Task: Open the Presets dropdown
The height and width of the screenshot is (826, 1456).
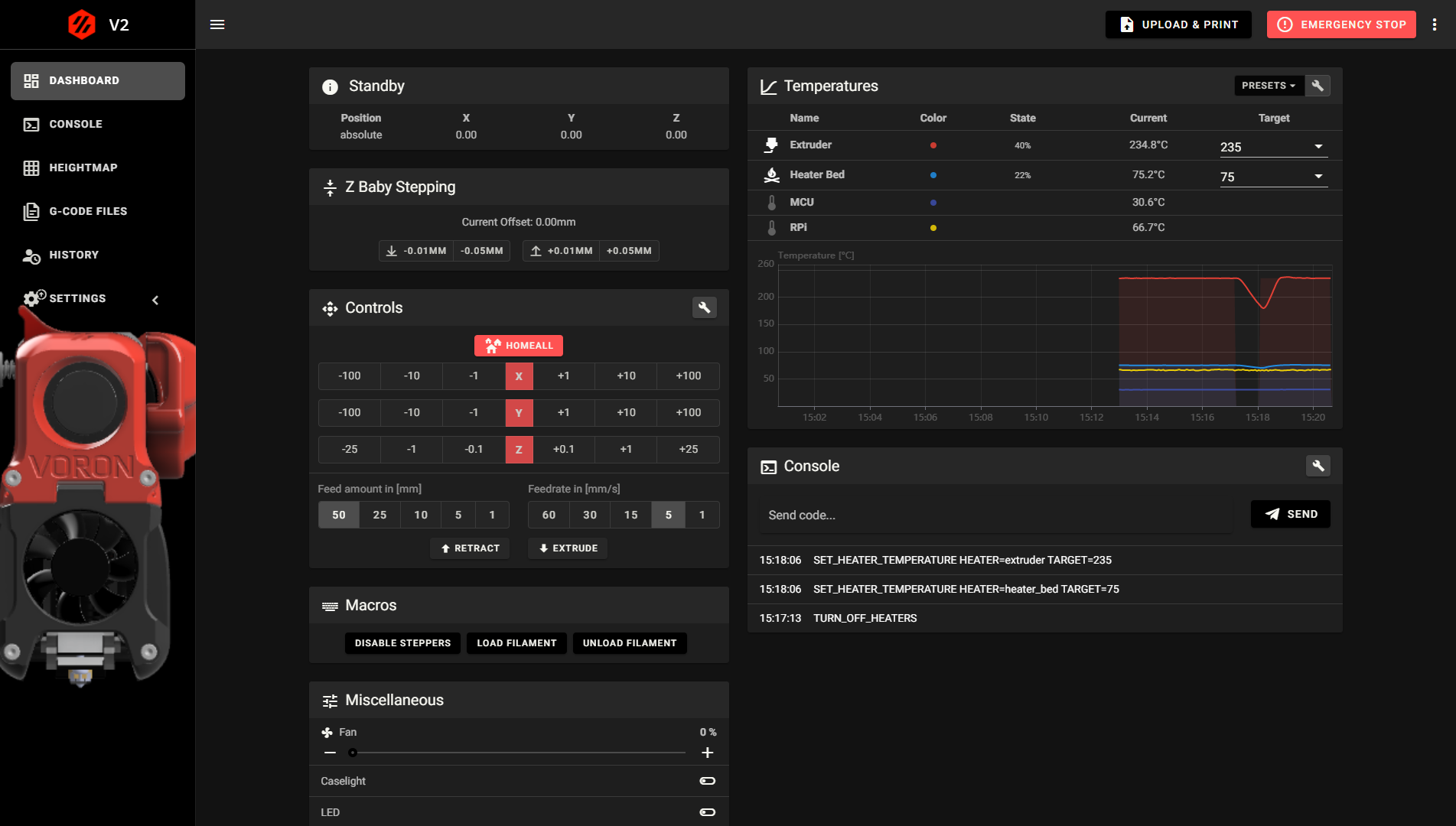Action: click(1269, 86)
